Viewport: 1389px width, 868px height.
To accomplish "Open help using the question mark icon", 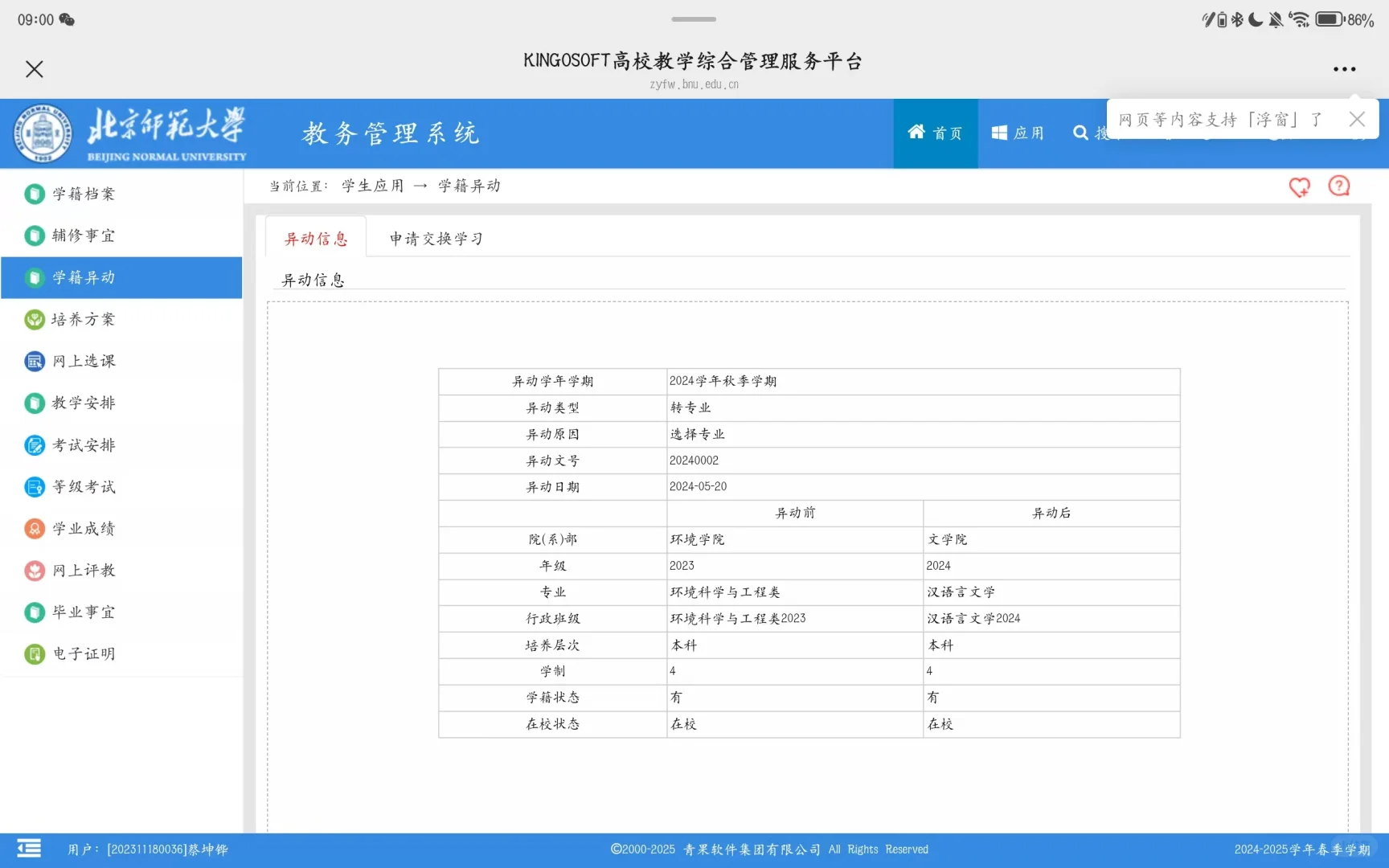I will point(1338,186).
